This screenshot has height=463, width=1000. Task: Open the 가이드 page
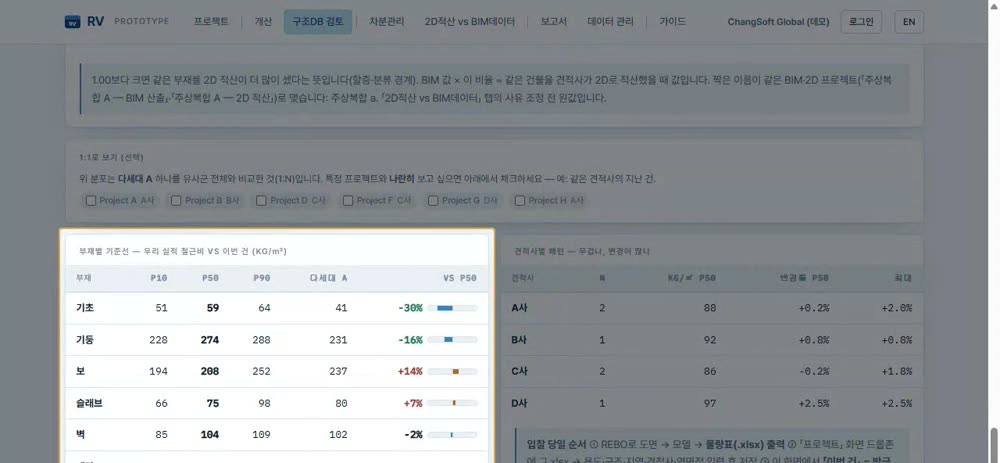tap(673, 22)
